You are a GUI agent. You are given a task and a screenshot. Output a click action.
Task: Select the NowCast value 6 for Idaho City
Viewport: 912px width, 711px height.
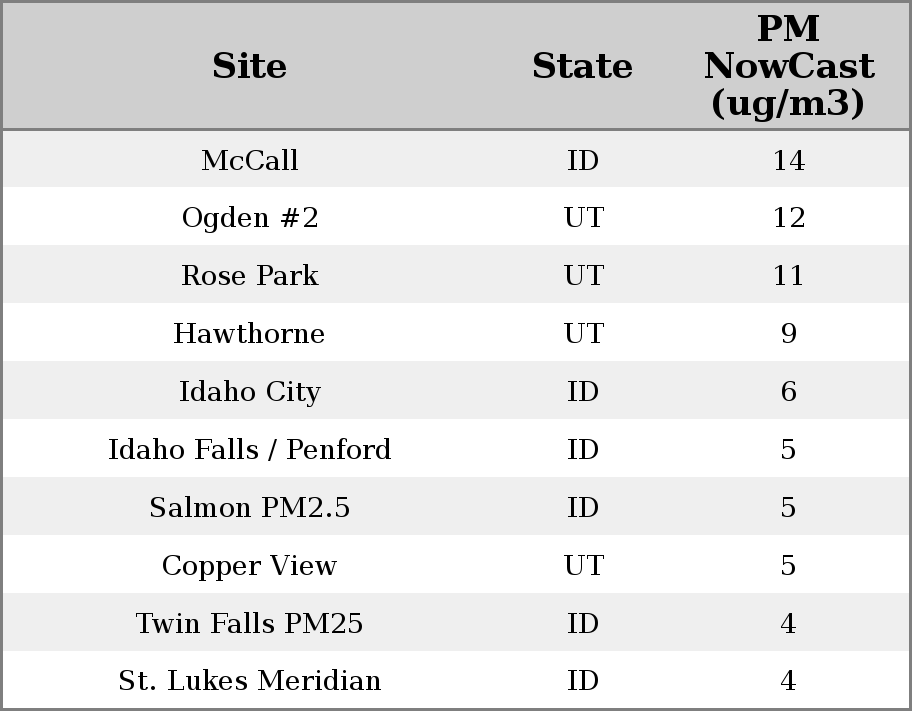click(x=788, y=392)
